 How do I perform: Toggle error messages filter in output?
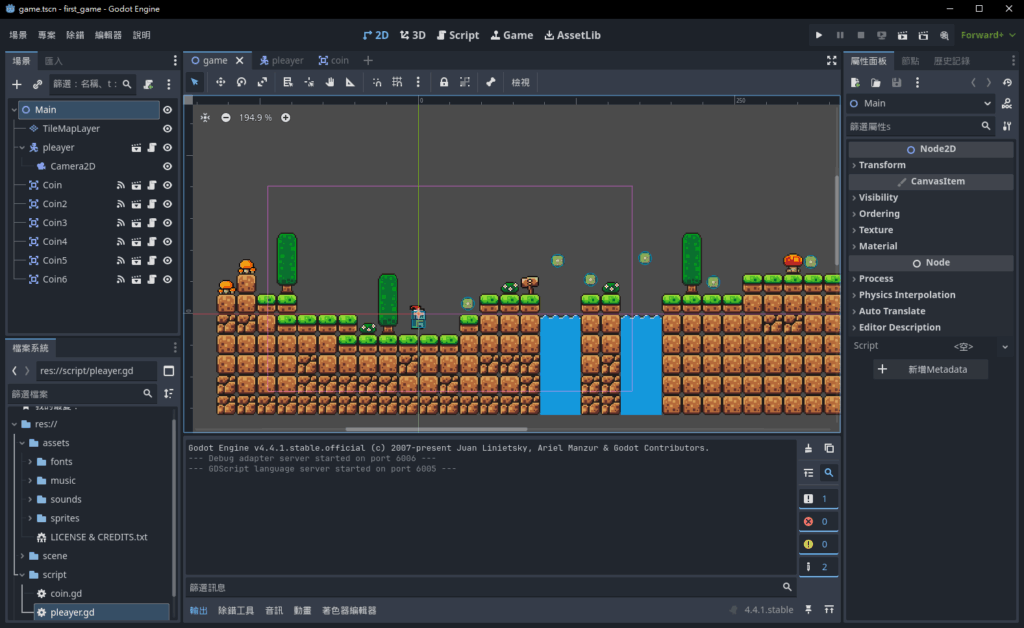pyautogui.click(x=818, y=522)
